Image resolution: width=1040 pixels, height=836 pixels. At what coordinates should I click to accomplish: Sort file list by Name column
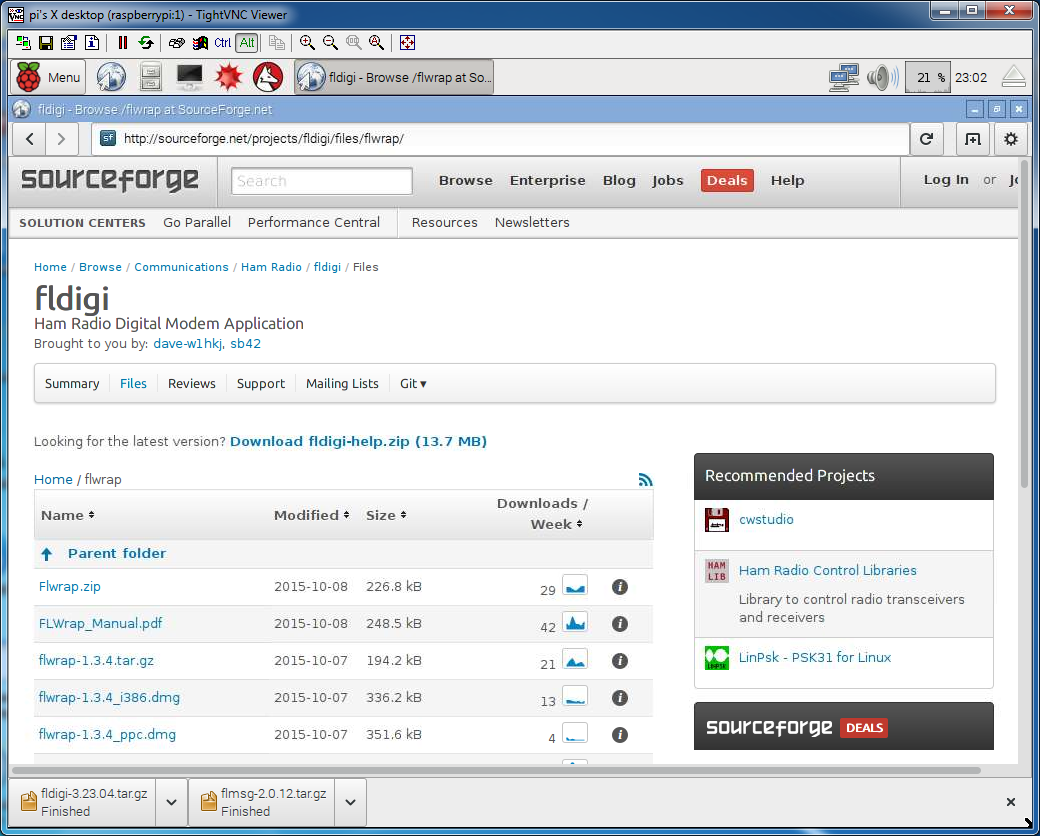coord(68,515)
